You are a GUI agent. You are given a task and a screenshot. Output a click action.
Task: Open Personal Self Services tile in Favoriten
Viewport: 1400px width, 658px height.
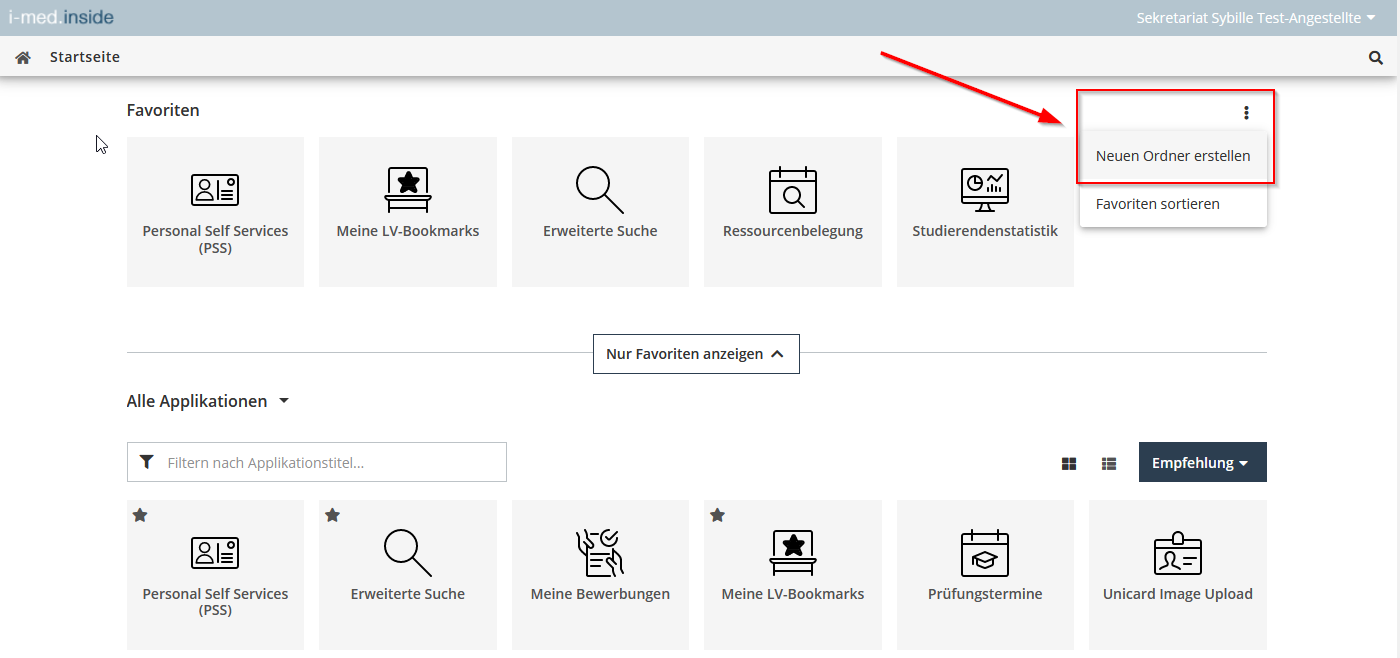click(215, 212)
